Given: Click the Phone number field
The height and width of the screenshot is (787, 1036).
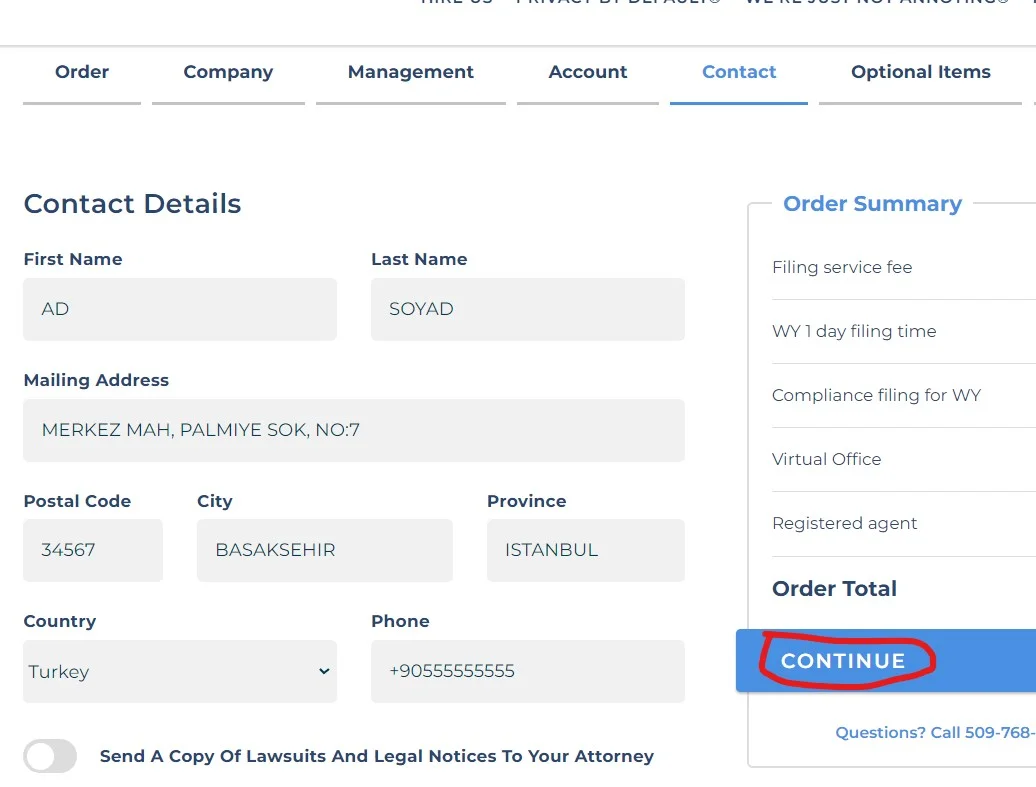Looking at the screenshot, I should 527,671.
